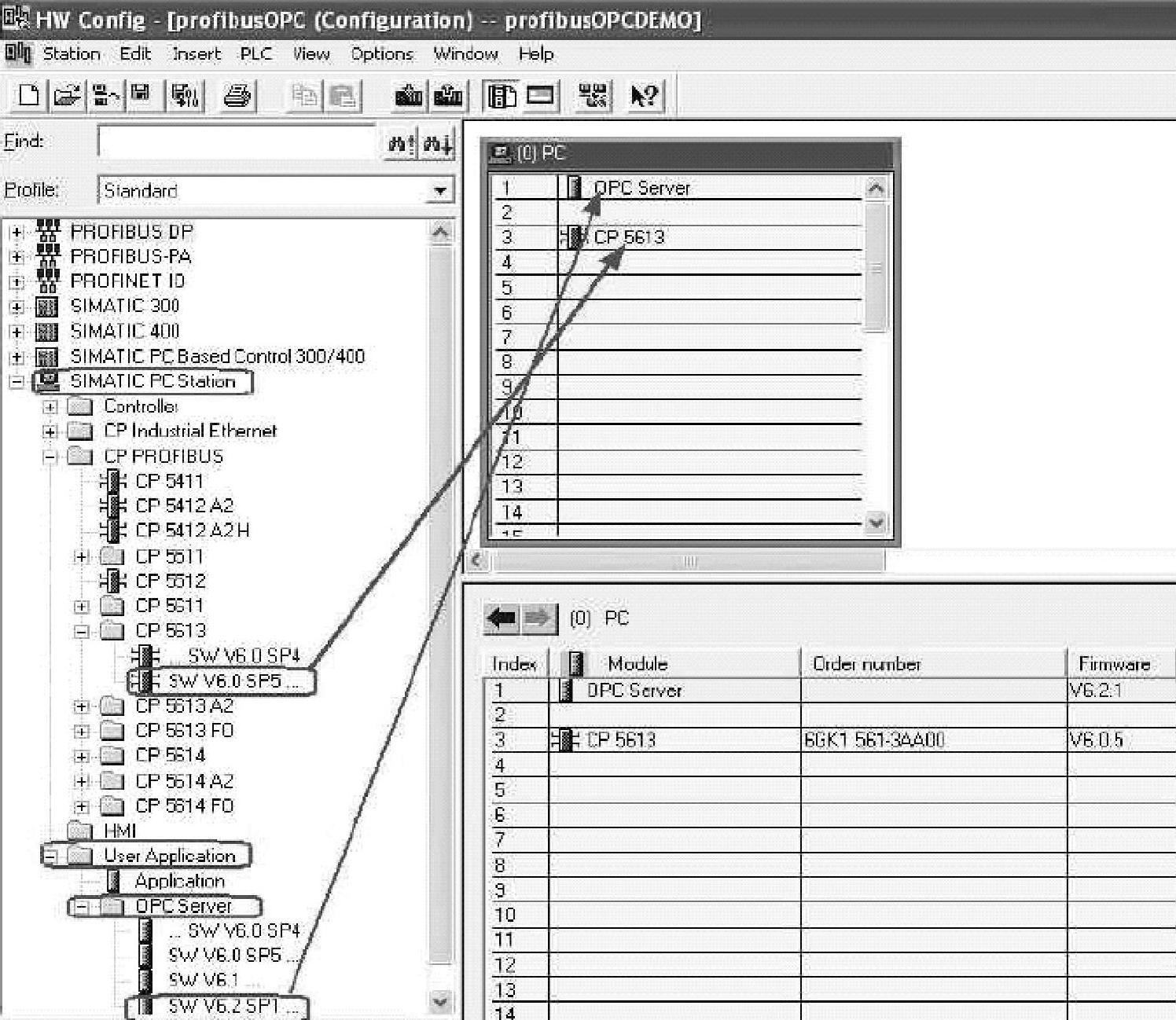This screenshot has width=1176, height=1020.
Task: Select SW V6.0 SP5 under CP 5613
Action: pos(233,681)
